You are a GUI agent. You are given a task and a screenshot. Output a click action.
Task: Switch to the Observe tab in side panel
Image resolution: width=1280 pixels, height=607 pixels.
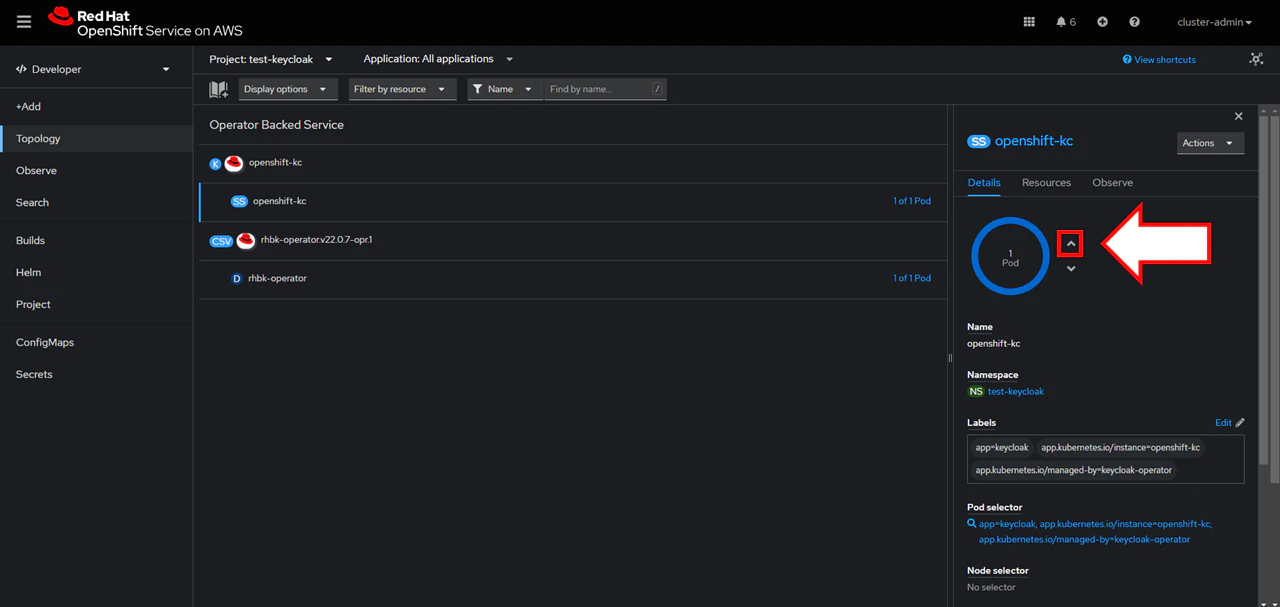pyautogui.click(x=1112, y=183)
